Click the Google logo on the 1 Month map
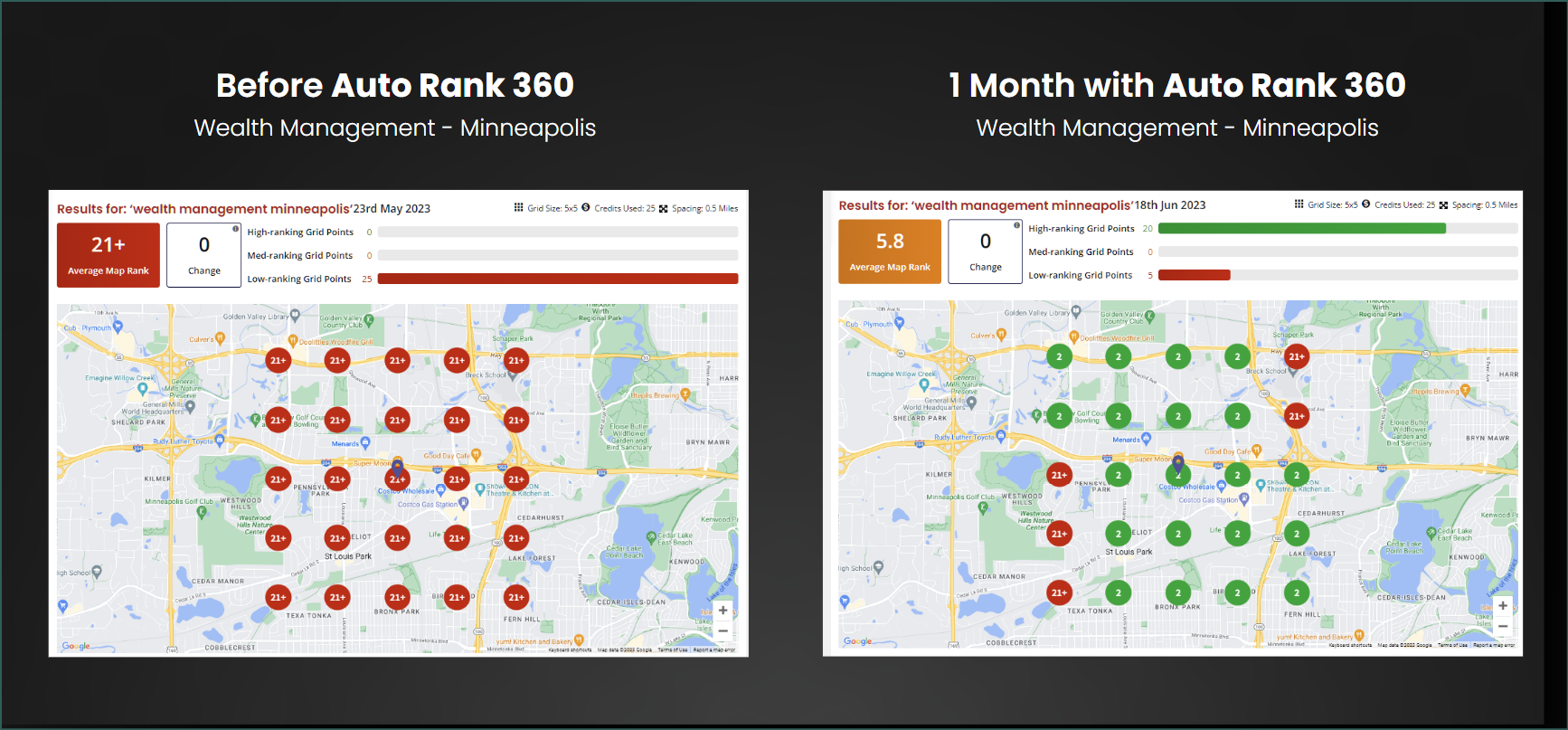 (857, 641)
